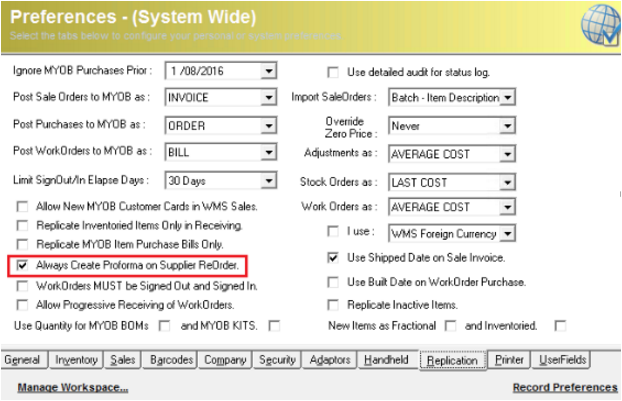Click the Replication tab
The image size is (622, 401).
click(x=452, y=361)
